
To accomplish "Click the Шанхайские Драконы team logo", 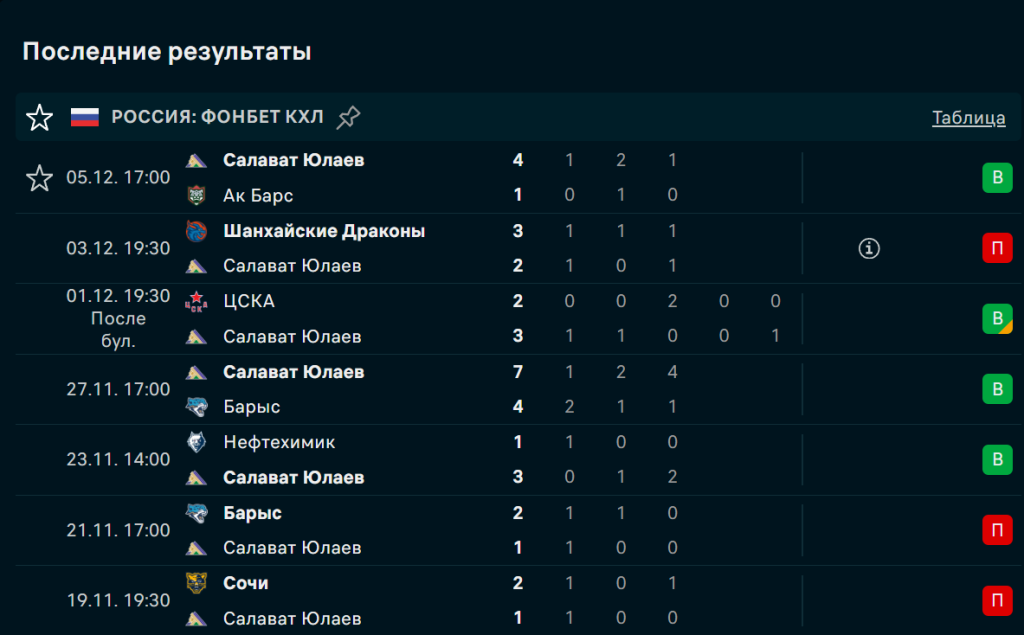I will (x=196, y=231).
